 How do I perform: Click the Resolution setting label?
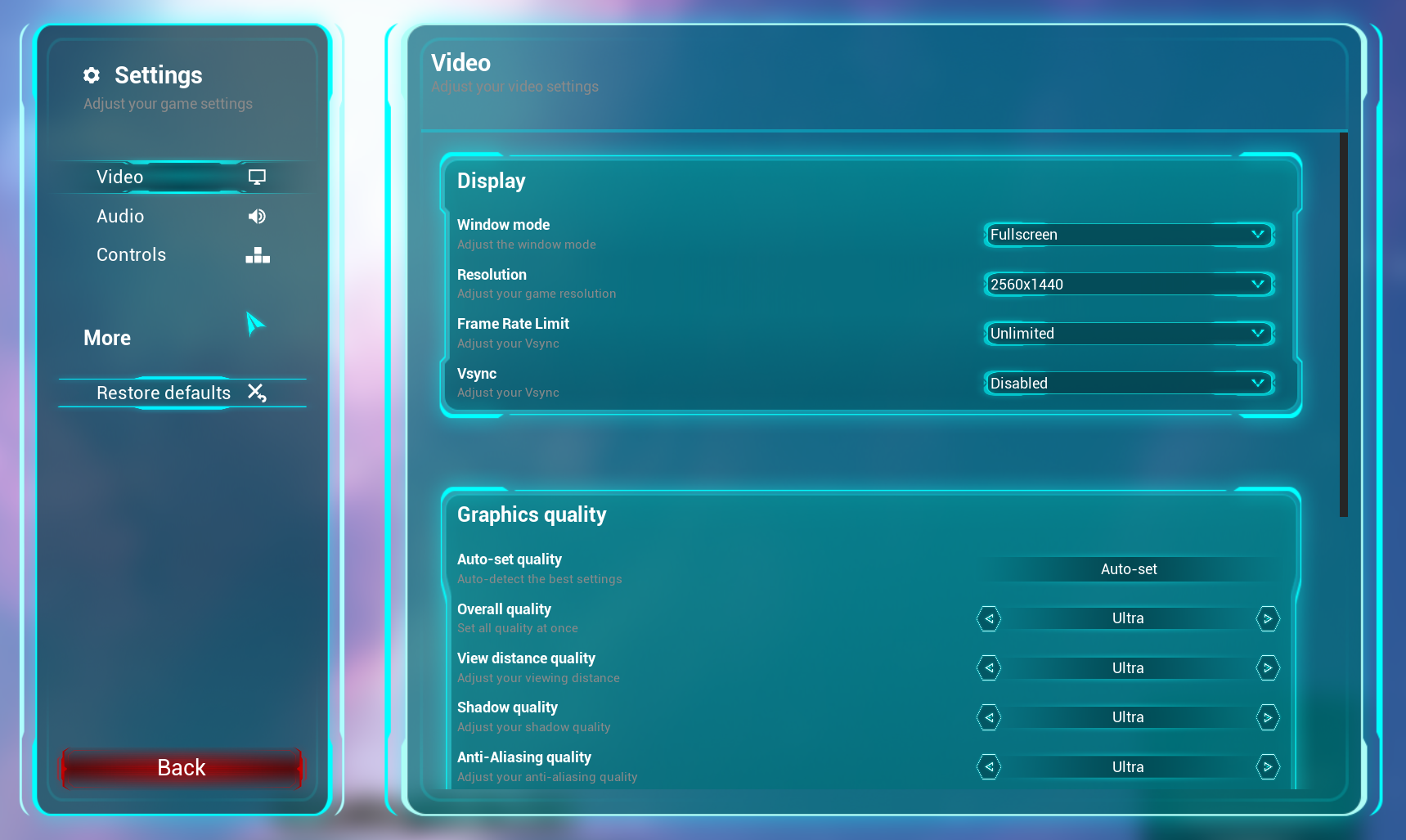[x=492, y=275]
